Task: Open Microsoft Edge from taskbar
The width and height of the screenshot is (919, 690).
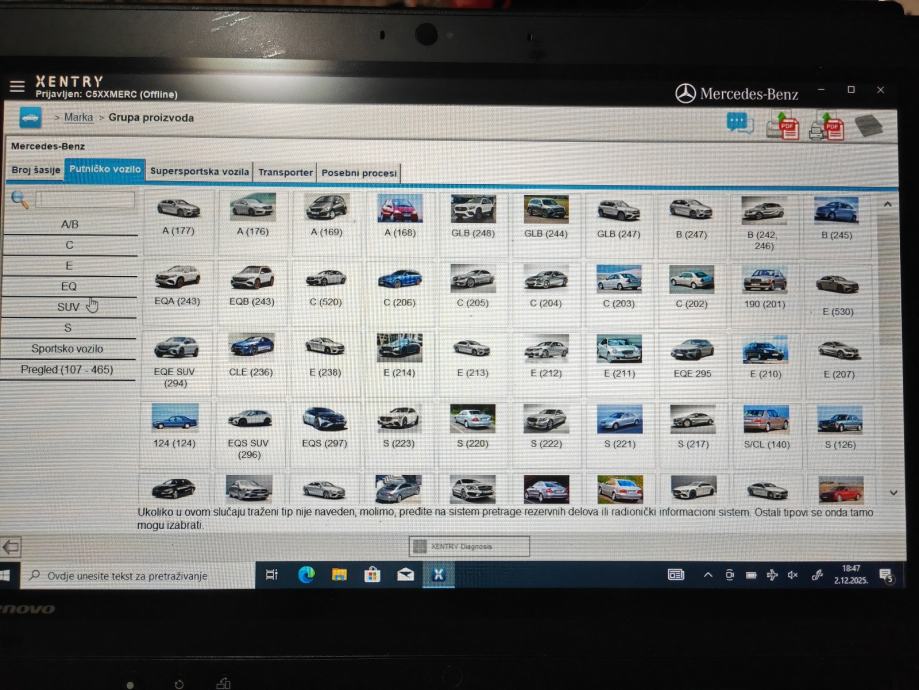Action: tap(306, 575)
